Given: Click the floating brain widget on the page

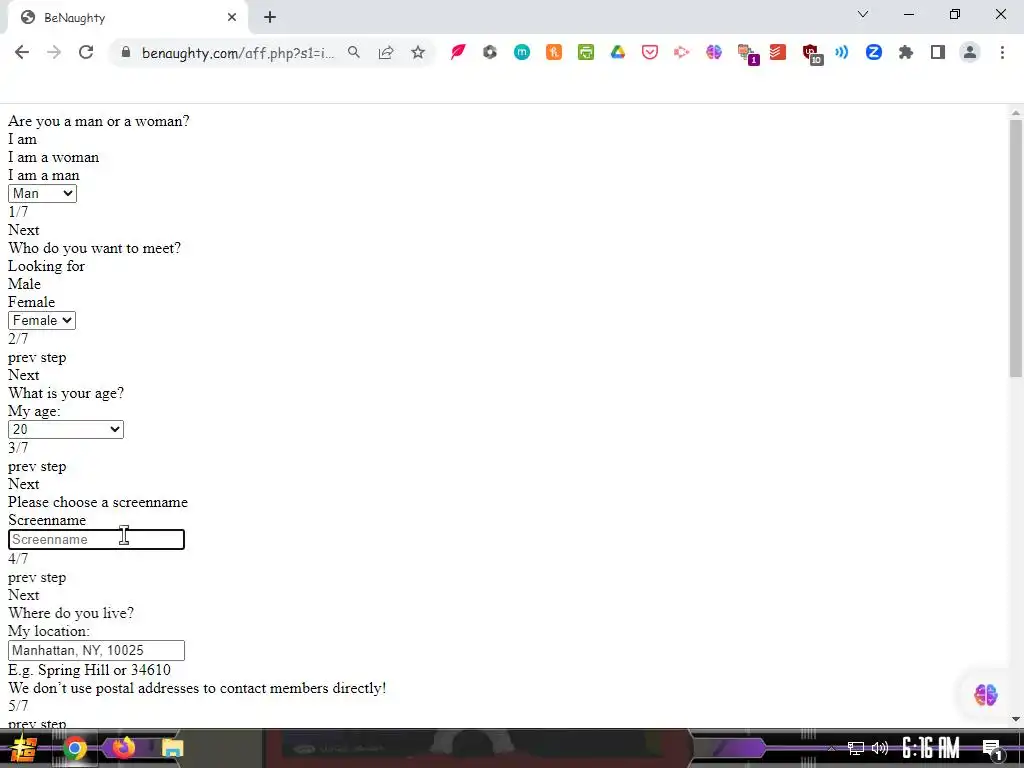Looking at the screenshot, I should 985,694.
